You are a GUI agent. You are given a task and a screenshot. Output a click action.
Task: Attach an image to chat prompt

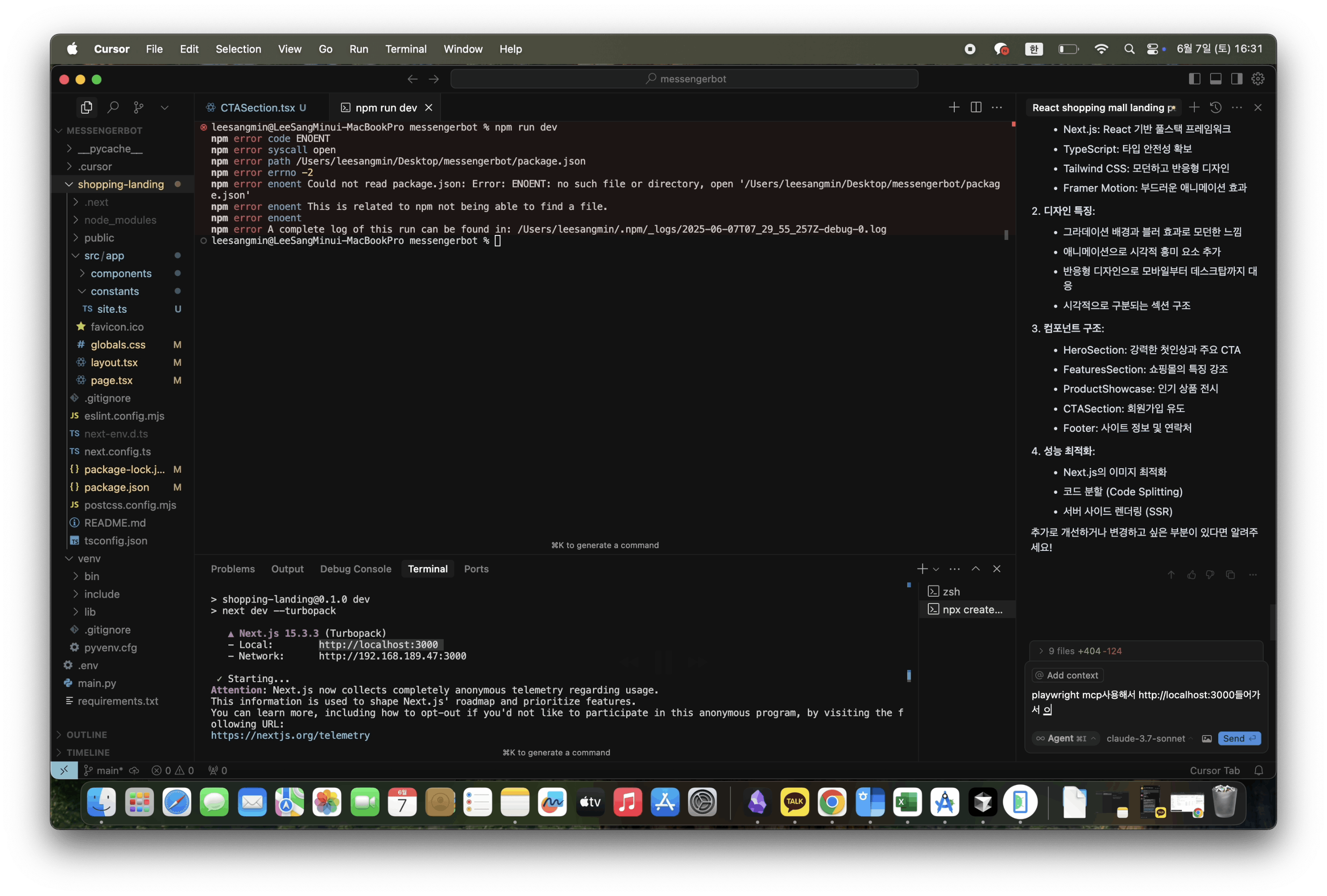pos(1207,738)
